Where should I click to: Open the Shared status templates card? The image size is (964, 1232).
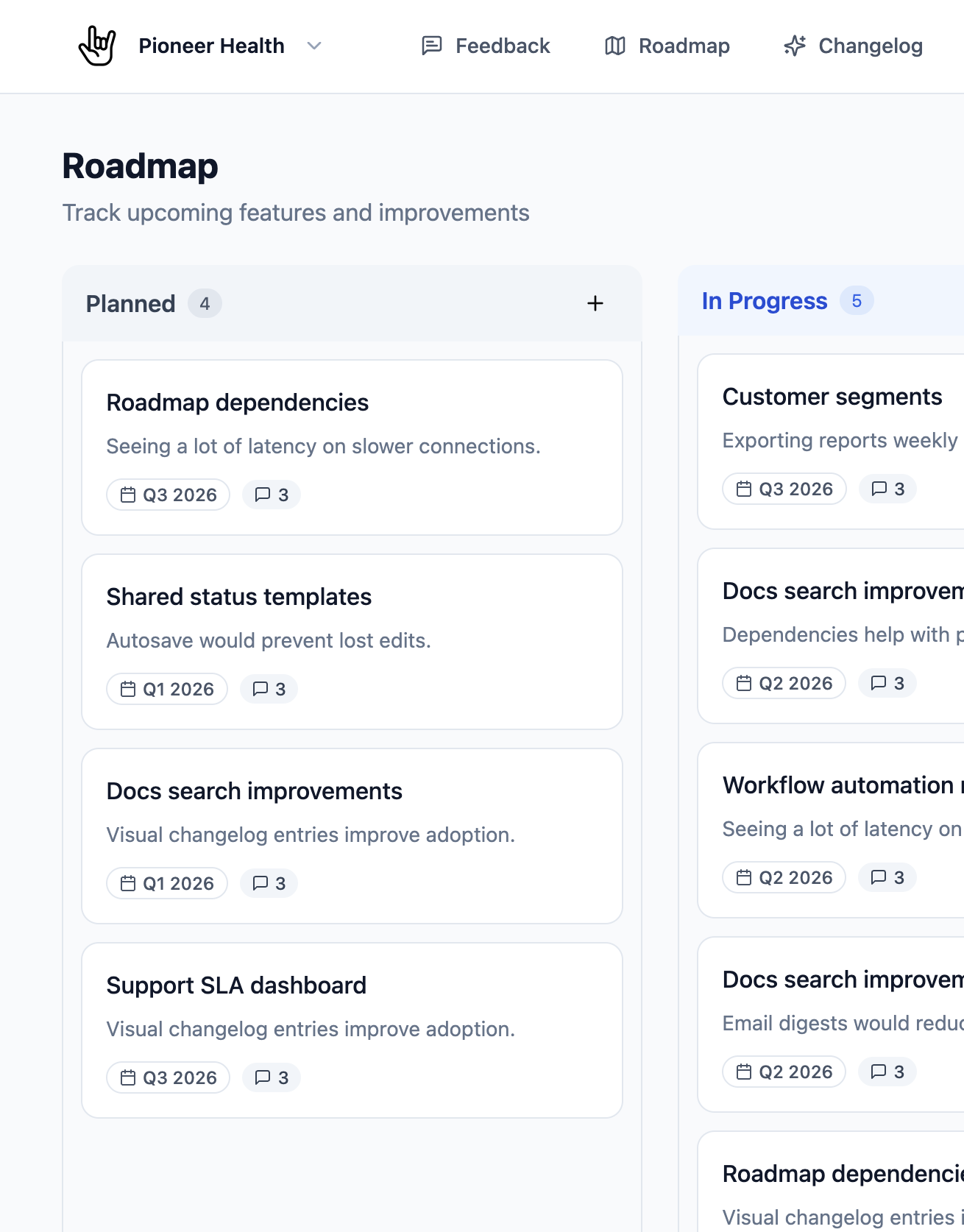pyautogui.click(x=238, y=597)
